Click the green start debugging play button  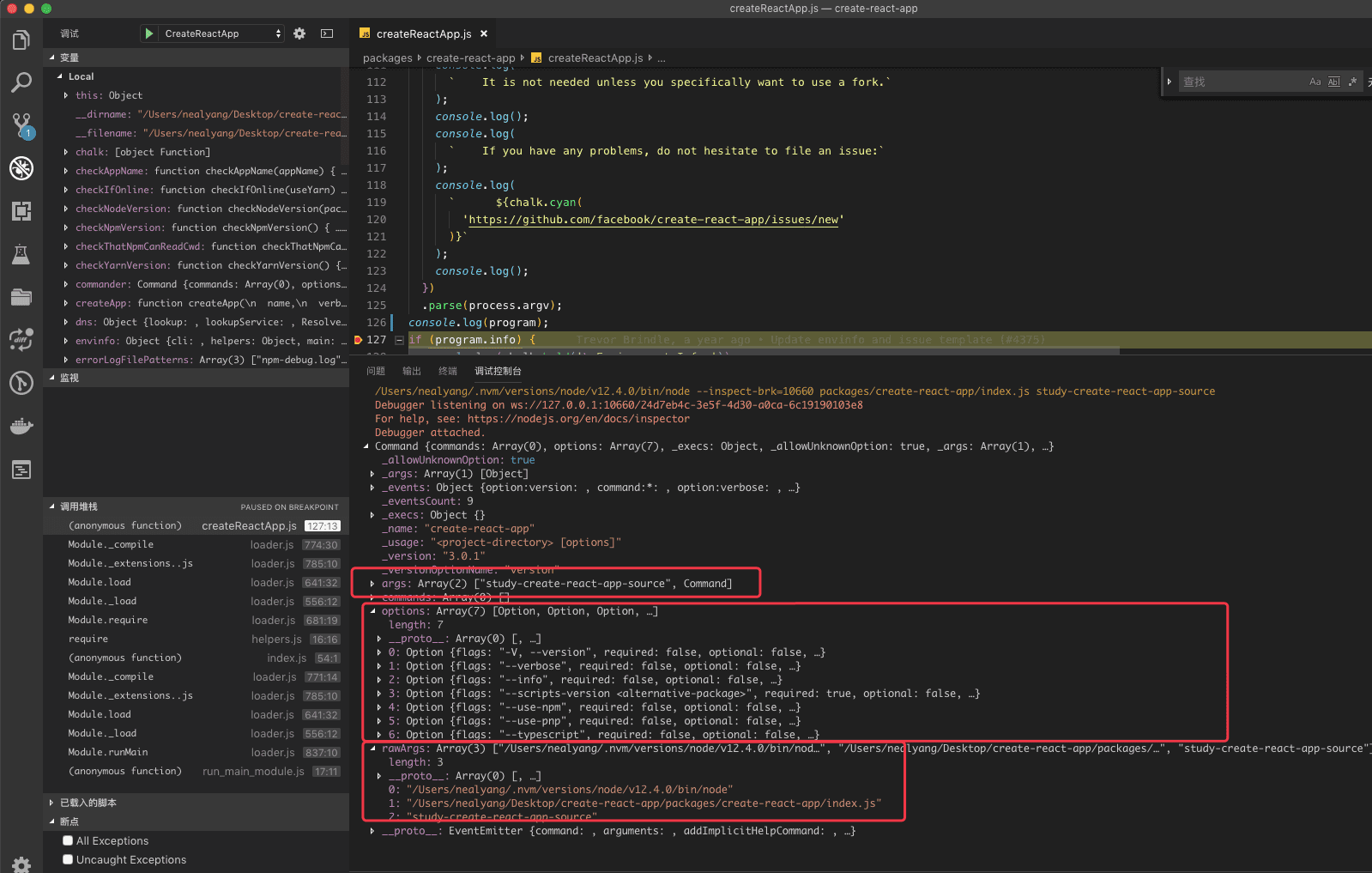149,33
